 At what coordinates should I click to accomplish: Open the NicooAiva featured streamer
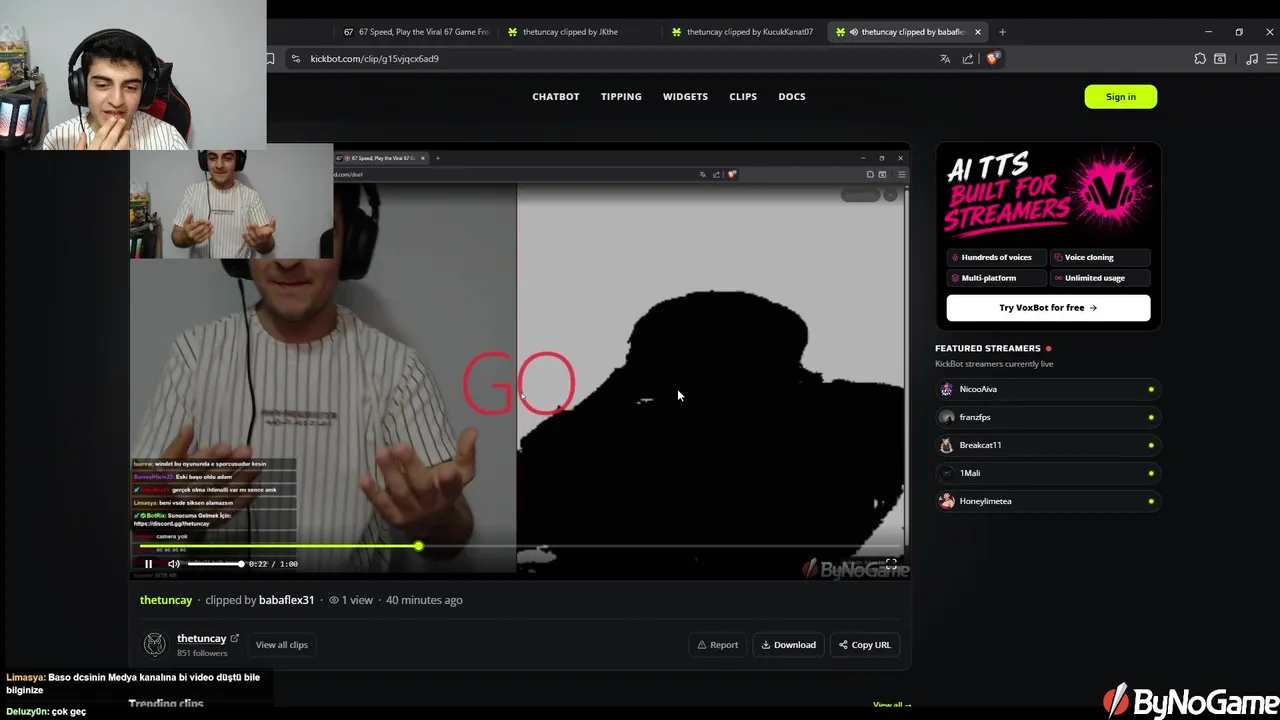[1048, 389]
